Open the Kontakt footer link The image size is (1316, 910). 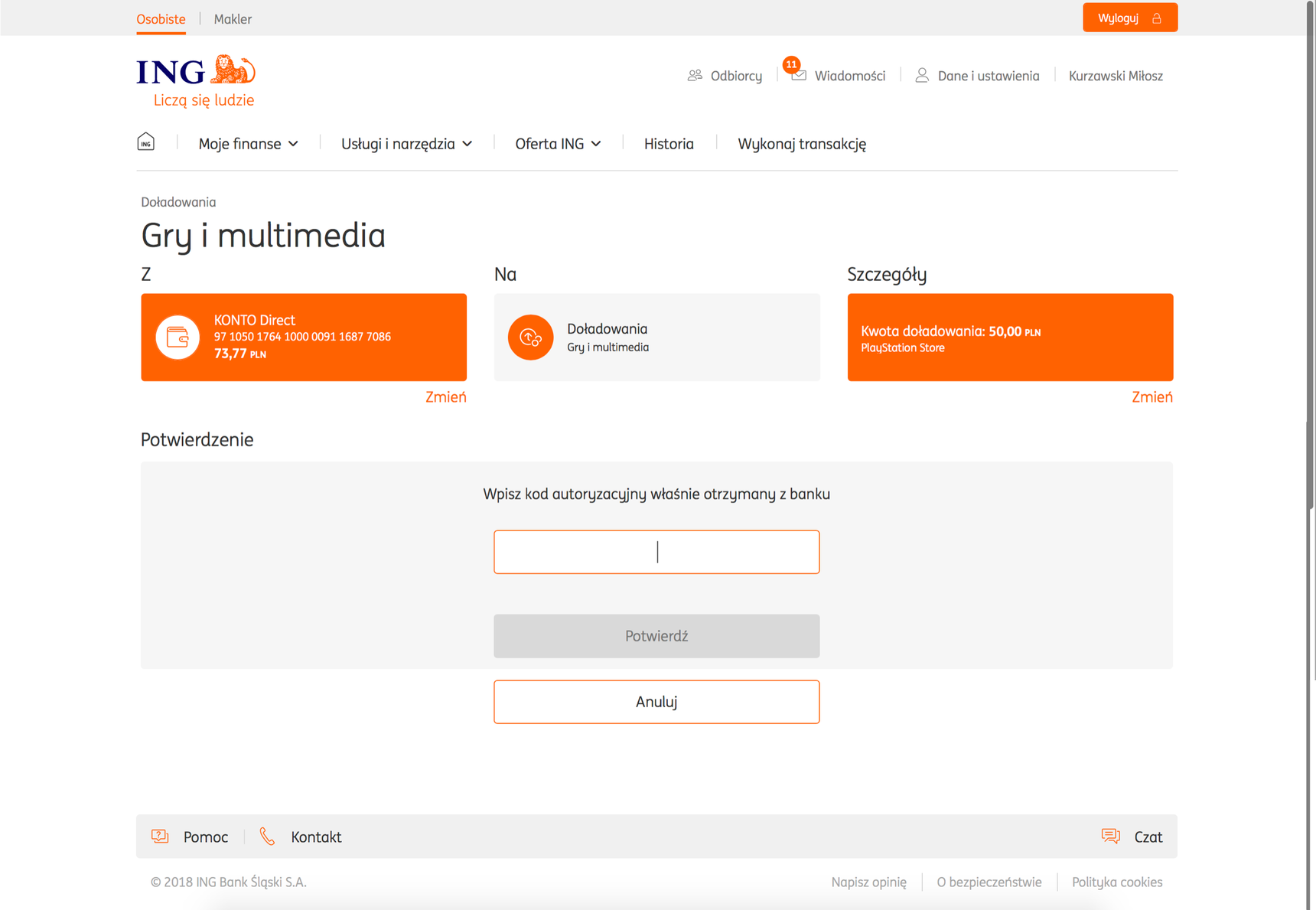pos(316,837)
